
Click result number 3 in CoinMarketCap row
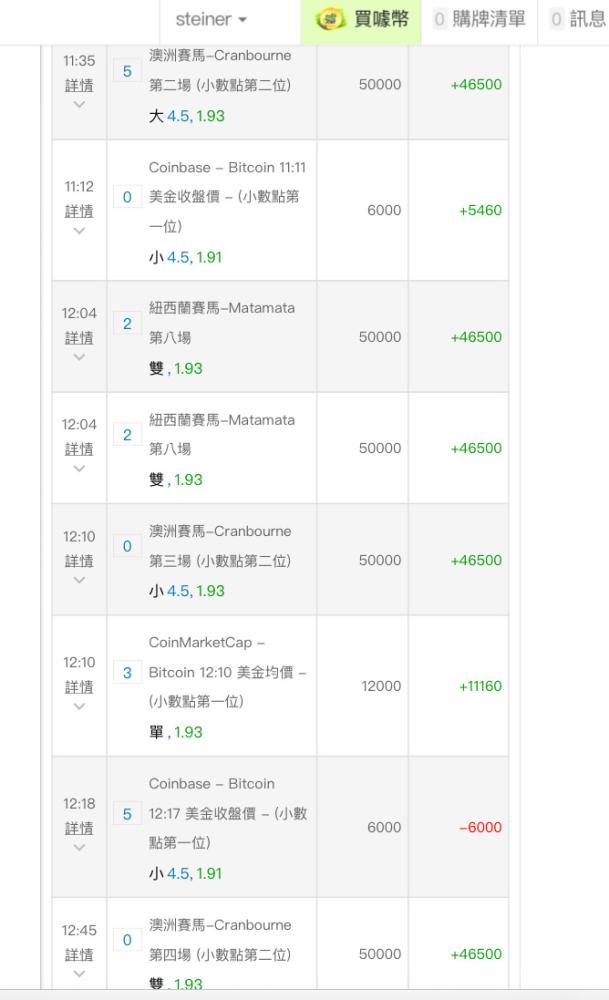[x=127, y=673]
